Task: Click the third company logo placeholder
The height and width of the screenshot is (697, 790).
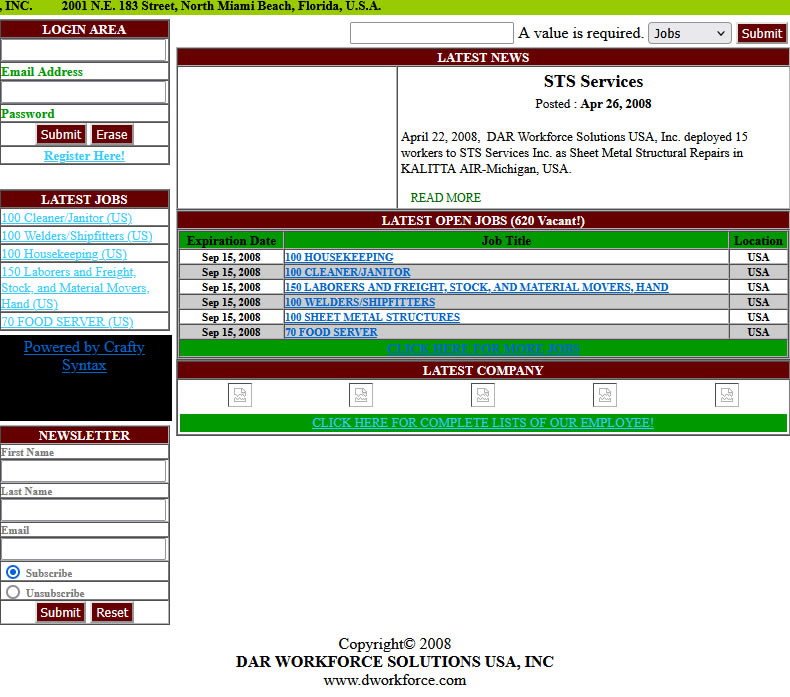Action: (483, 395)
